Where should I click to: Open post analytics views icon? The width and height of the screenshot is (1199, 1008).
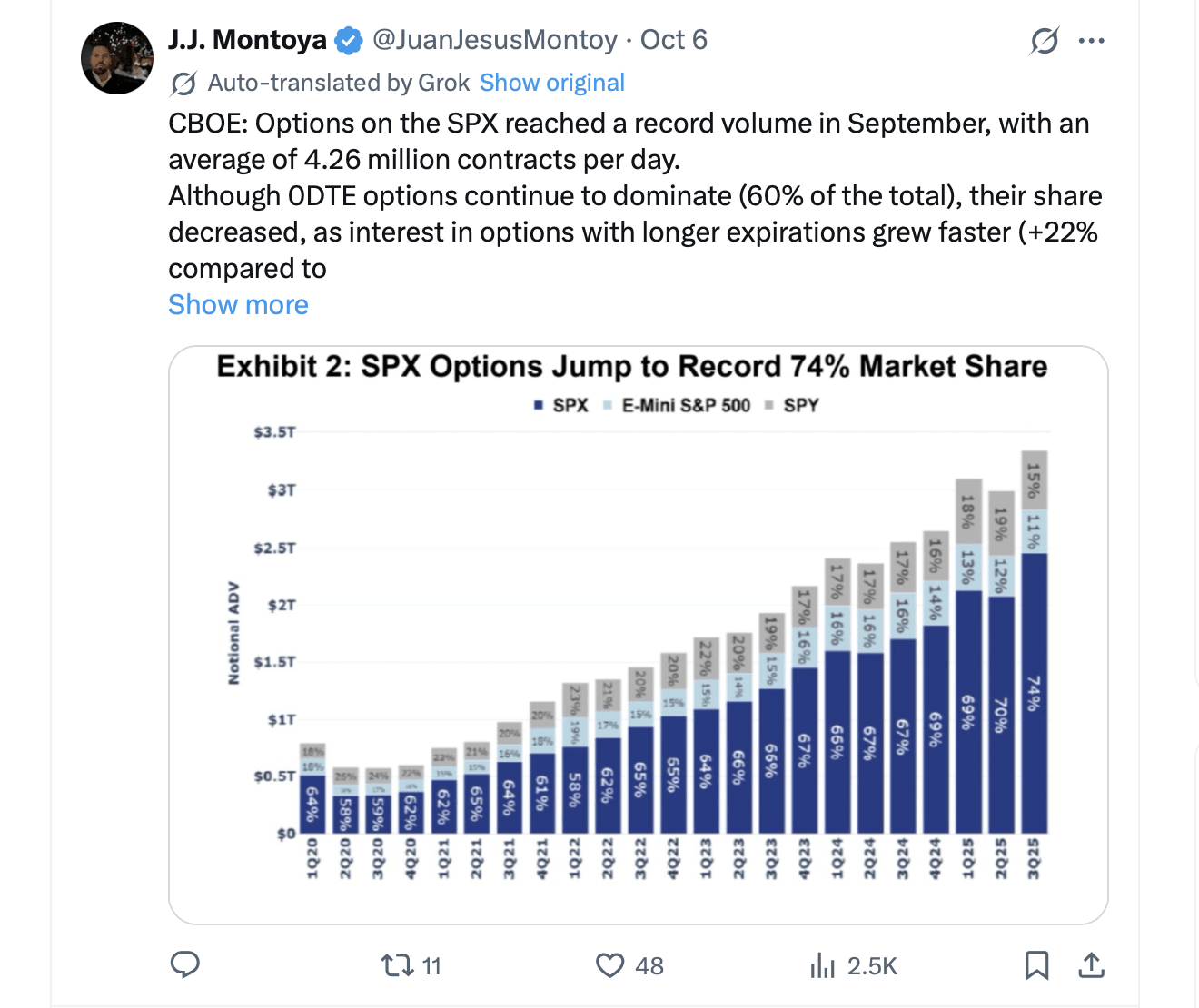click(822, 964)
